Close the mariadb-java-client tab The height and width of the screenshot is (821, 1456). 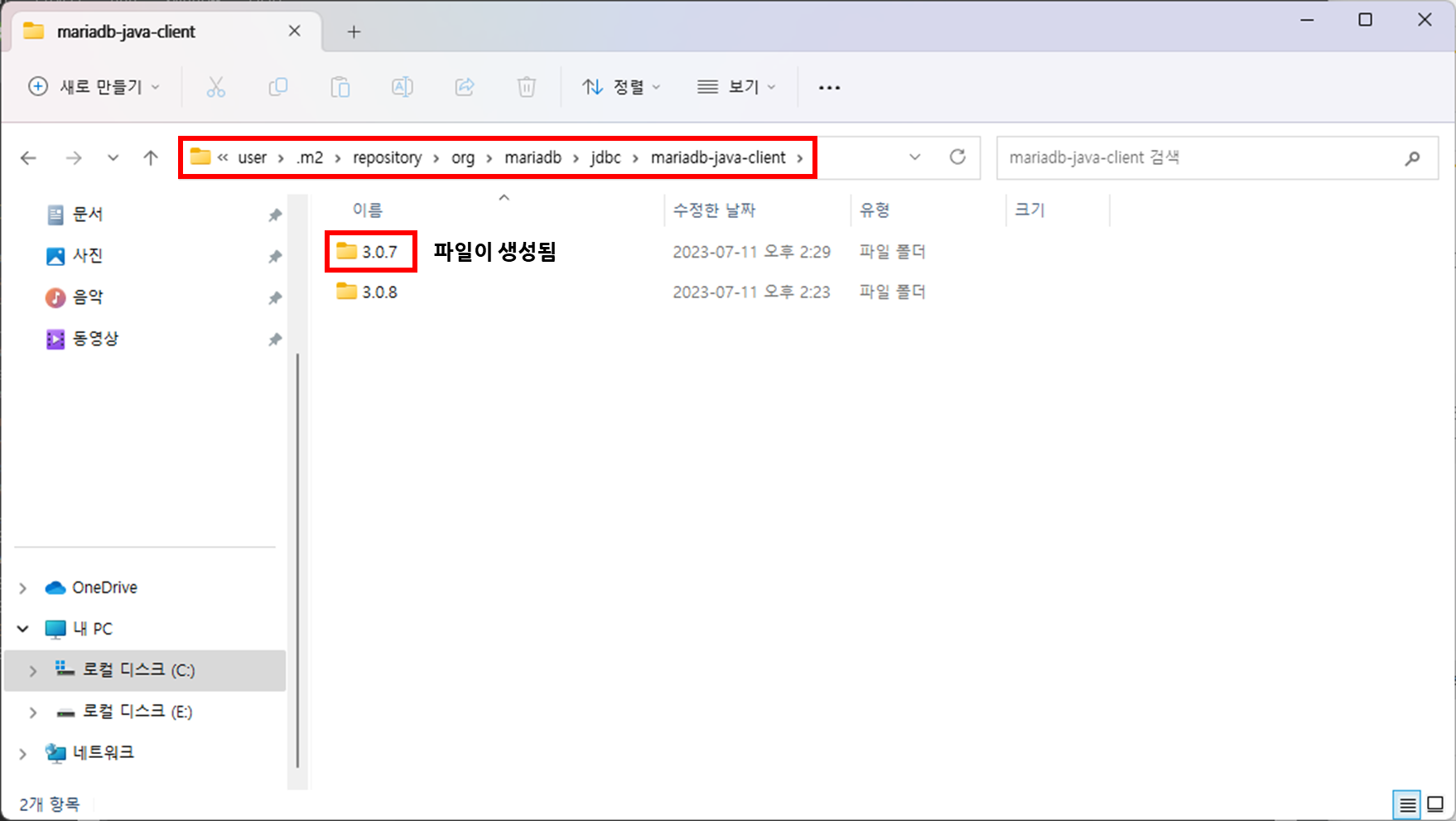(x=294, y=31)
